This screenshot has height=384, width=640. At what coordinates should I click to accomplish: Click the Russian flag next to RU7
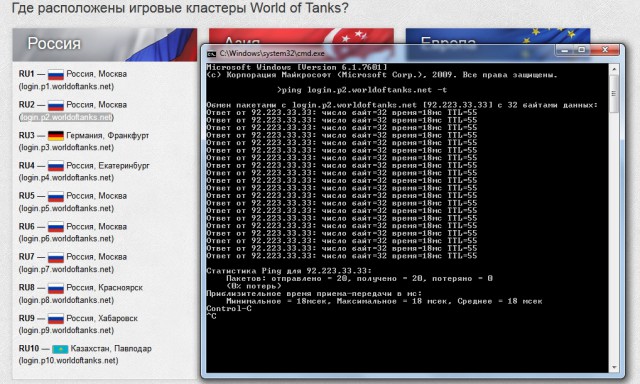(56, 257)
